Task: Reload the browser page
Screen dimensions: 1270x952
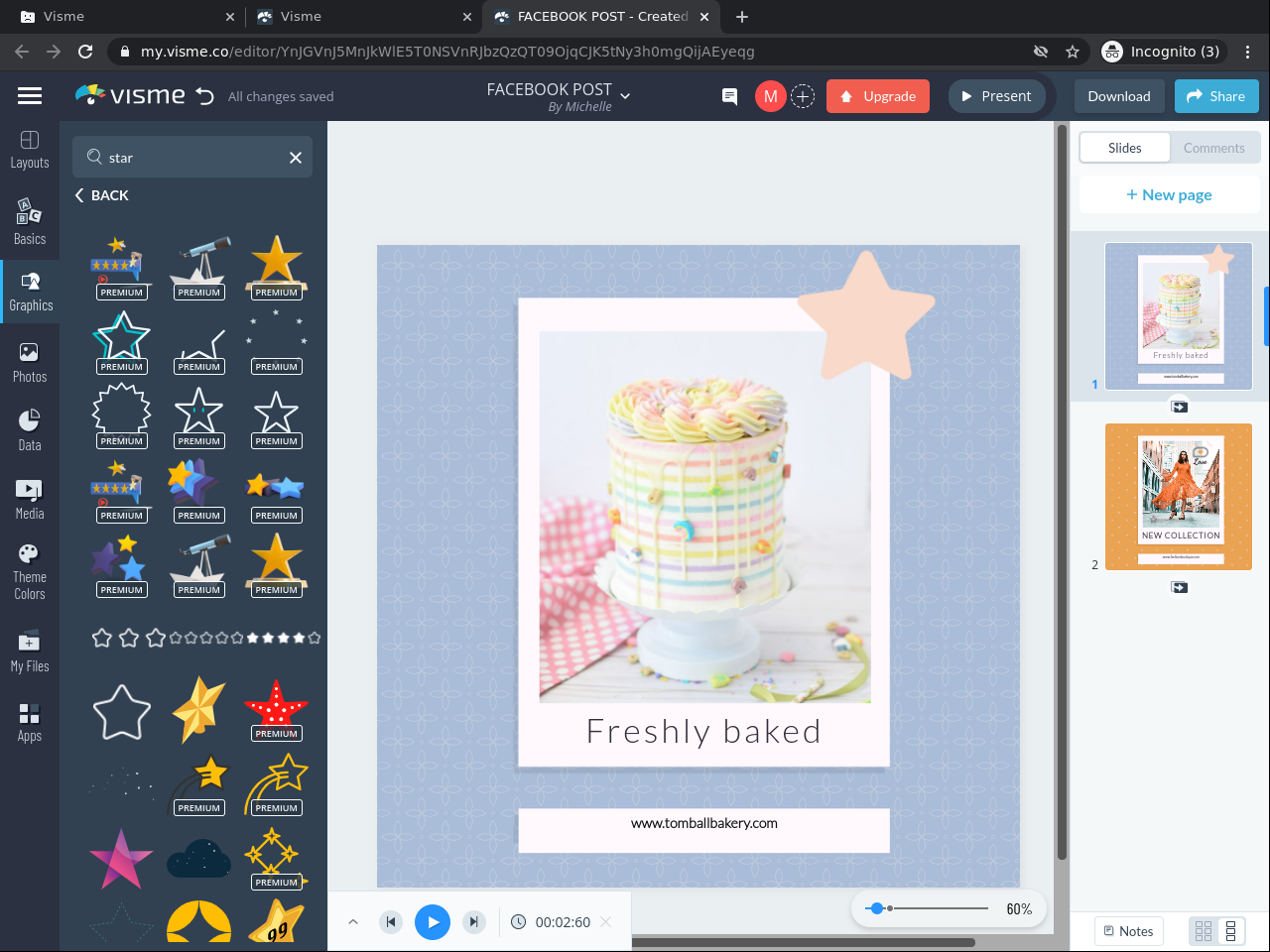Action: (85, 52)
